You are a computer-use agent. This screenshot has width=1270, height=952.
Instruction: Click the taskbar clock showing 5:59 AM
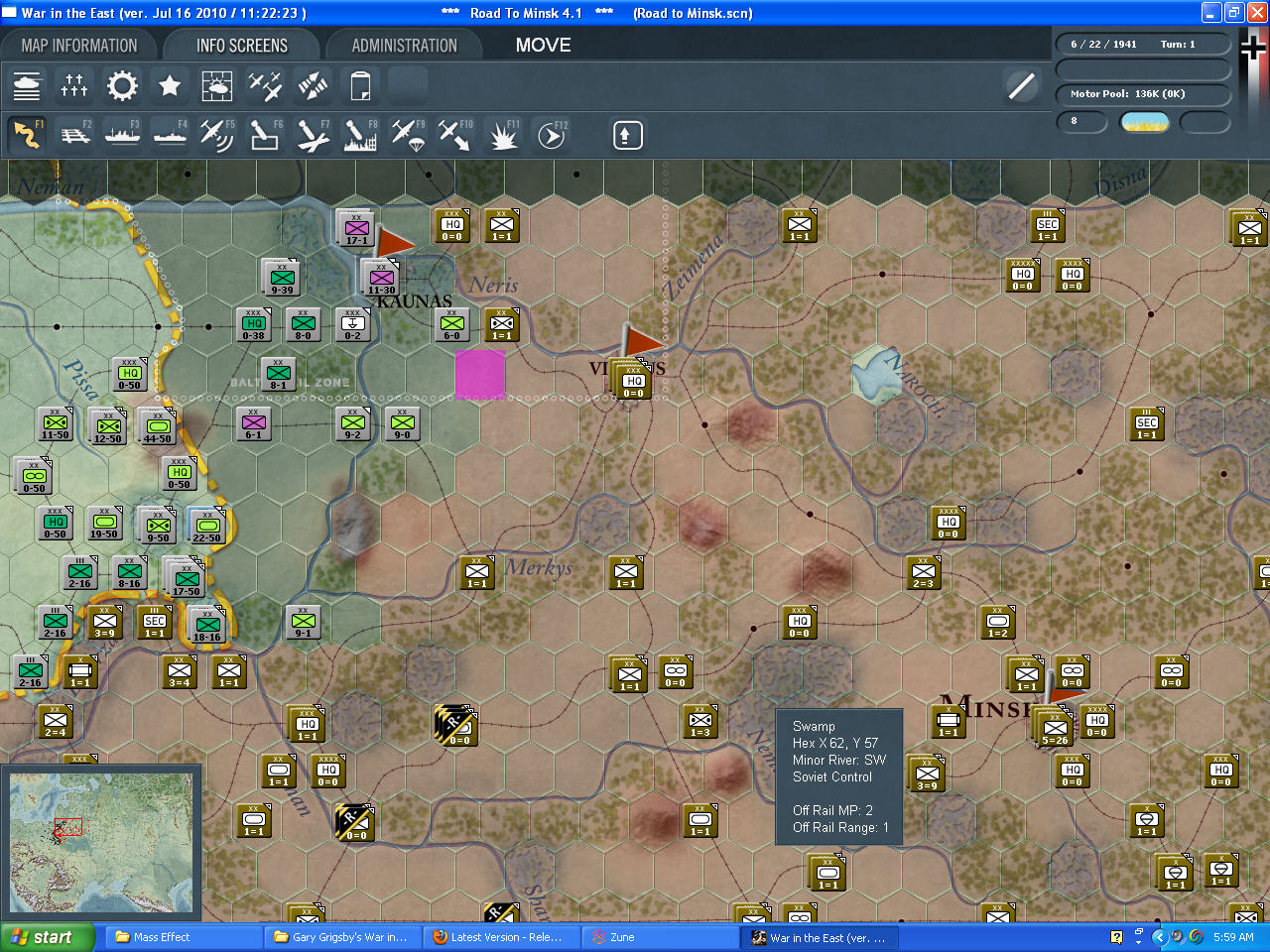coord(1233,937)
